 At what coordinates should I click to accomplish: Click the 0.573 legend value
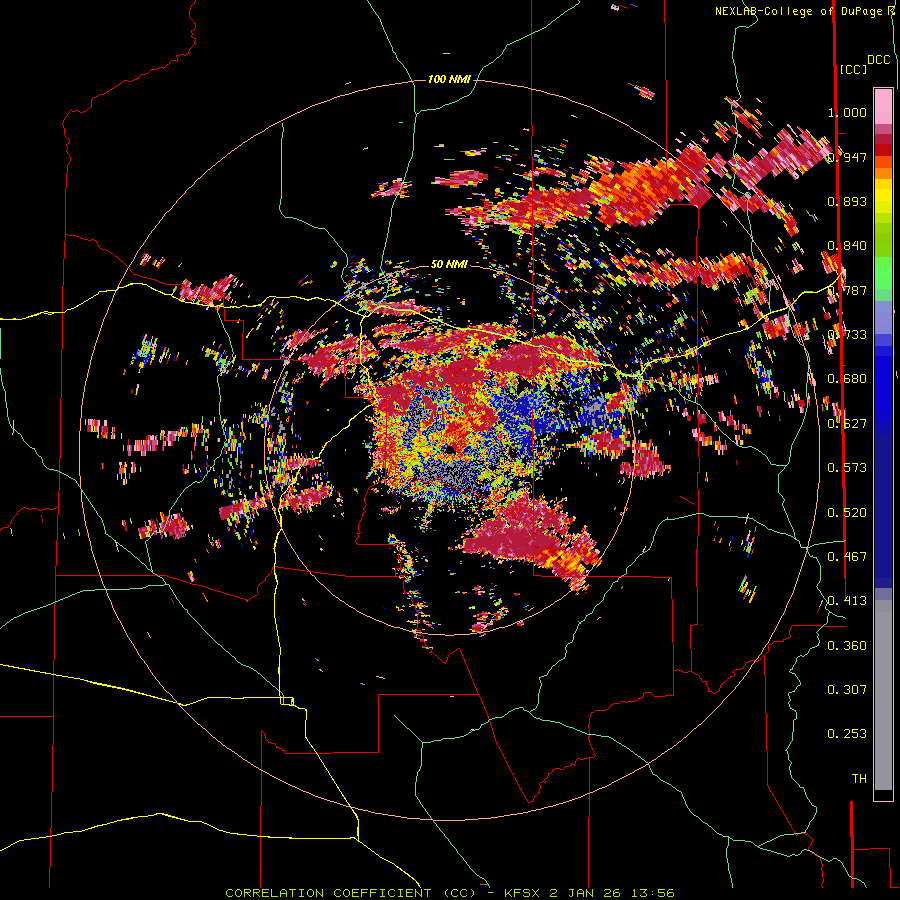tap(847, 468)
